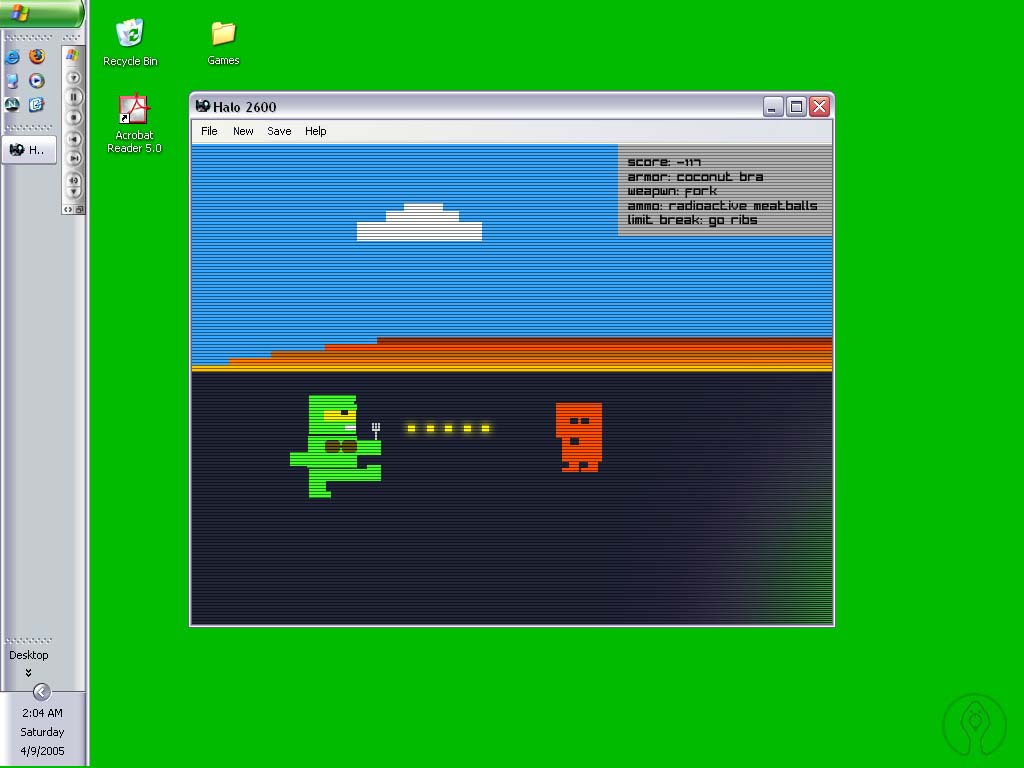The image size is (1024, 768).
Task: Click the Halo 2600 title bar icon
Action: (x=202, y=106)
